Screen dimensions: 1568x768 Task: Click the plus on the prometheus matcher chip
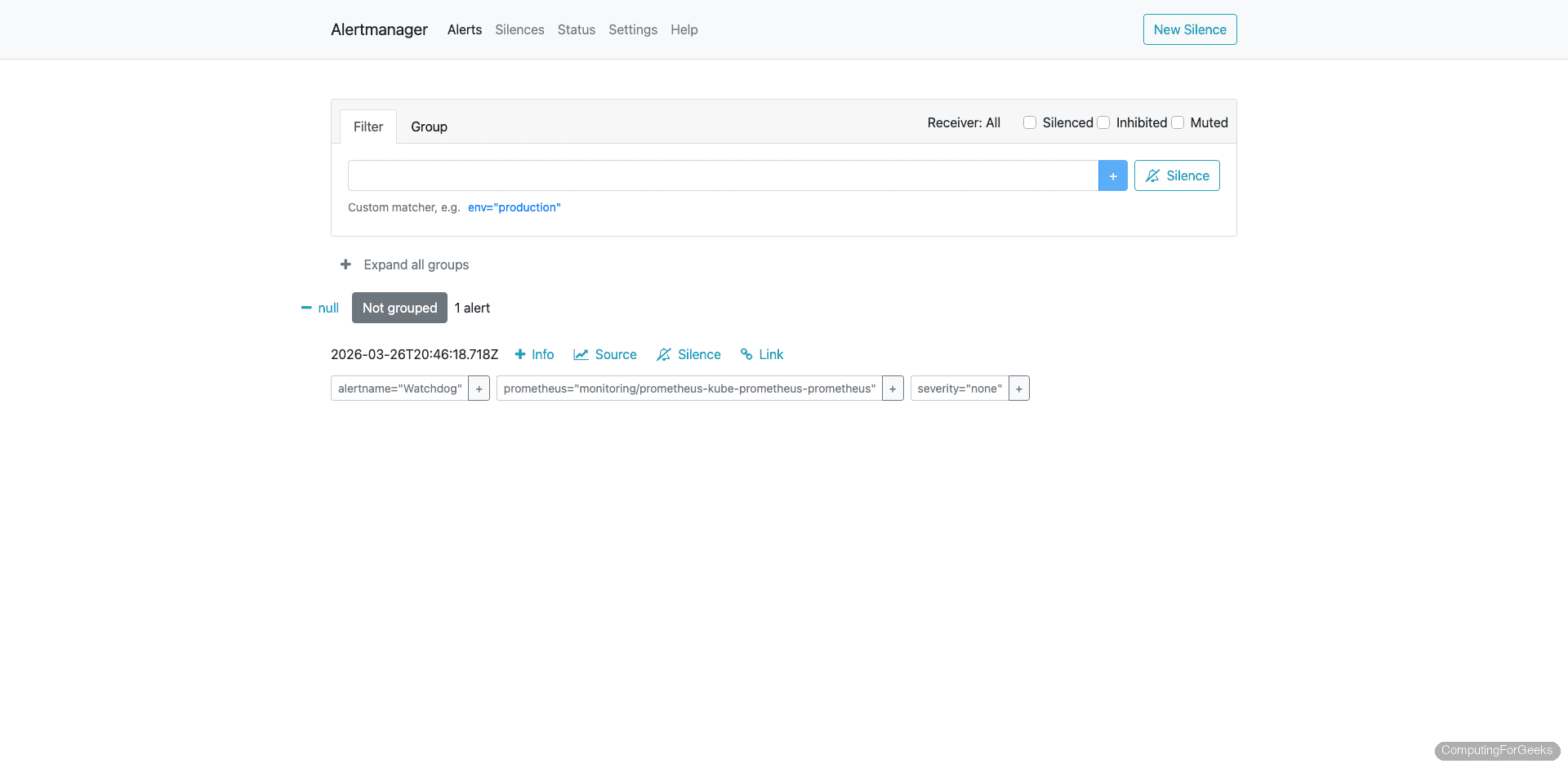893,388
